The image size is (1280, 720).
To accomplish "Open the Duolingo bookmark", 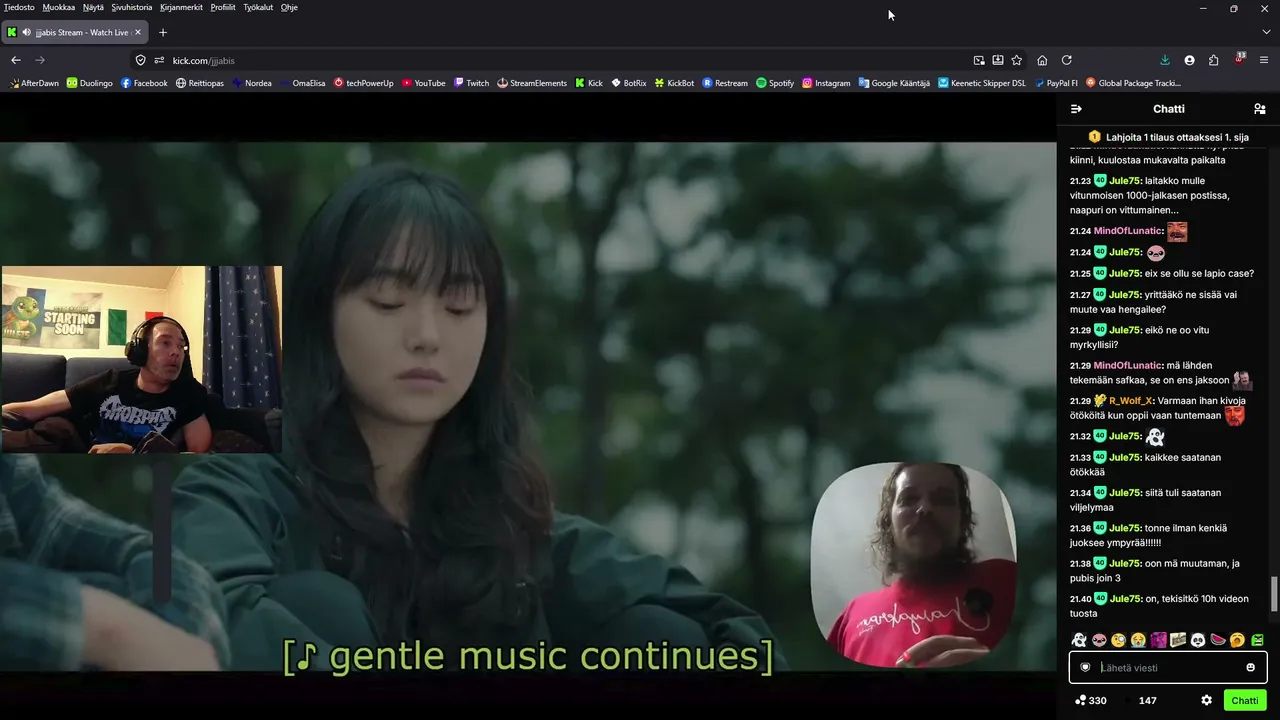I will point(90,83).
